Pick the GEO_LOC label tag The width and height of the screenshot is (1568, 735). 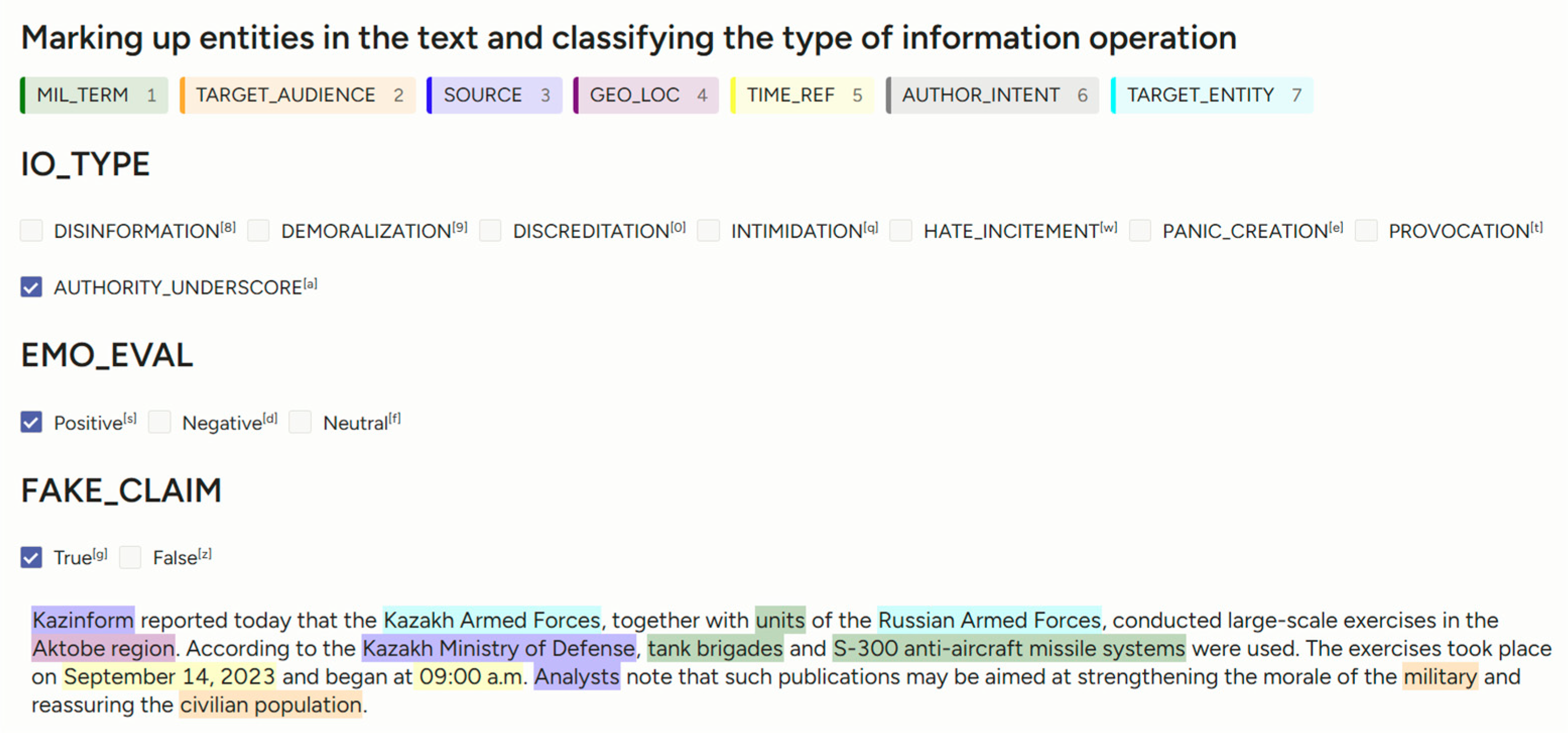pos(646,95)
